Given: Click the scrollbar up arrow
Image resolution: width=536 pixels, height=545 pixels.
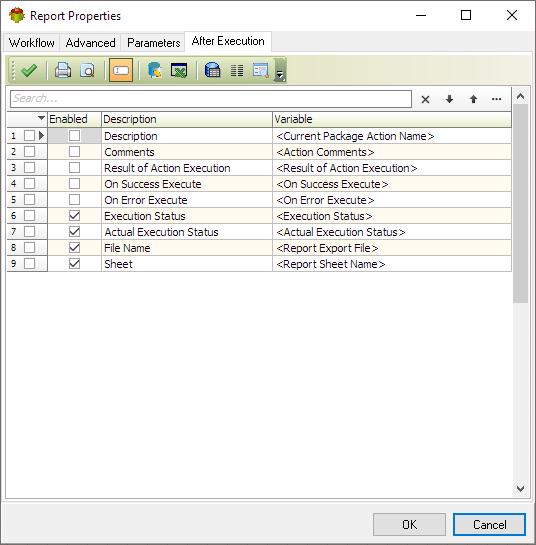Looking at the screenshot, I should tap(520, 96).
